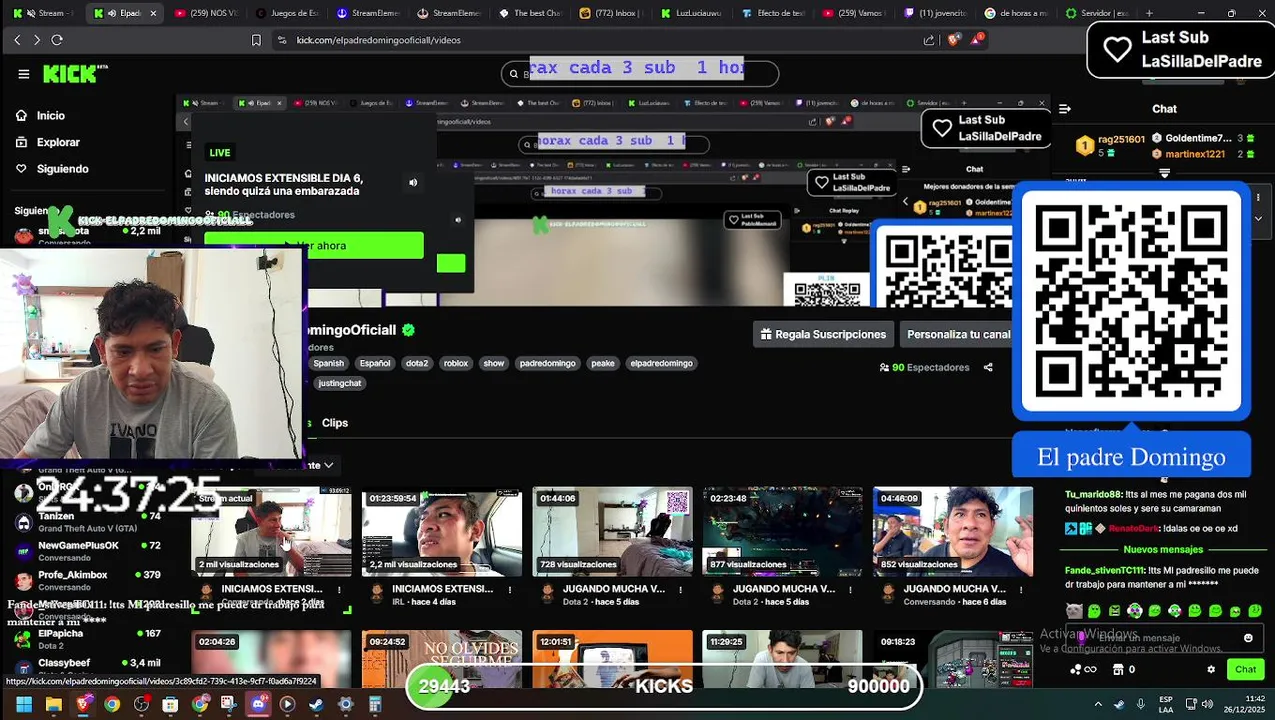Open emoji picker in chat input

coord(1248,638)
